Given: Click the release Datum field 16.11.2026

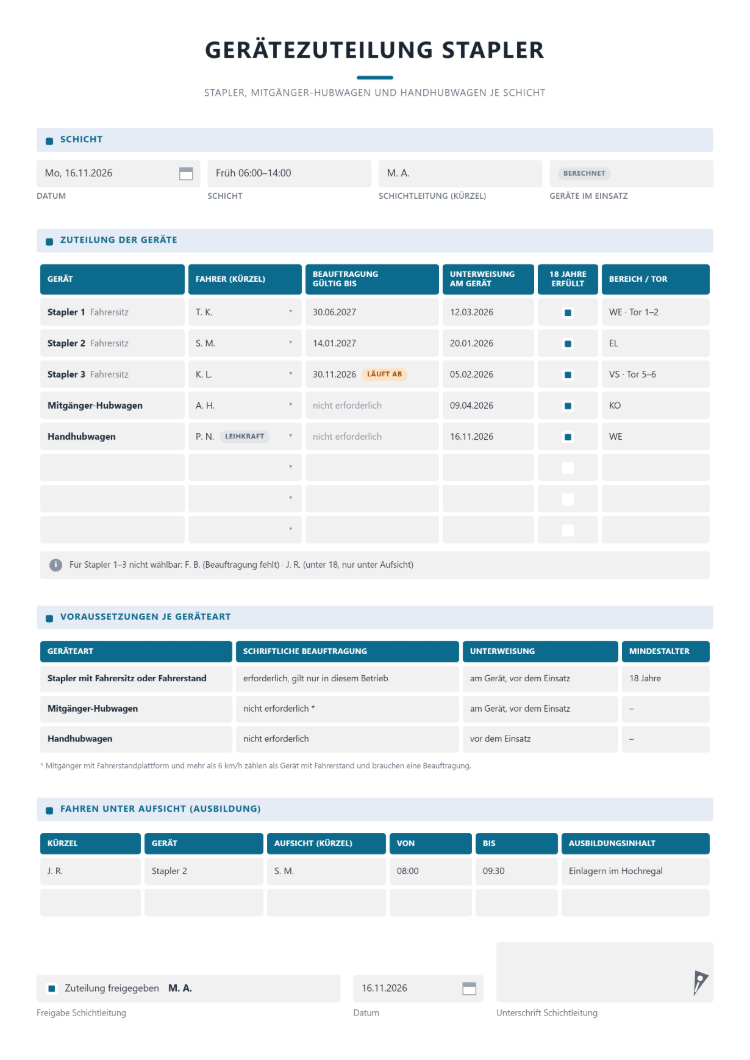Looking at the screenshot, I should click(x=419, y=988).
